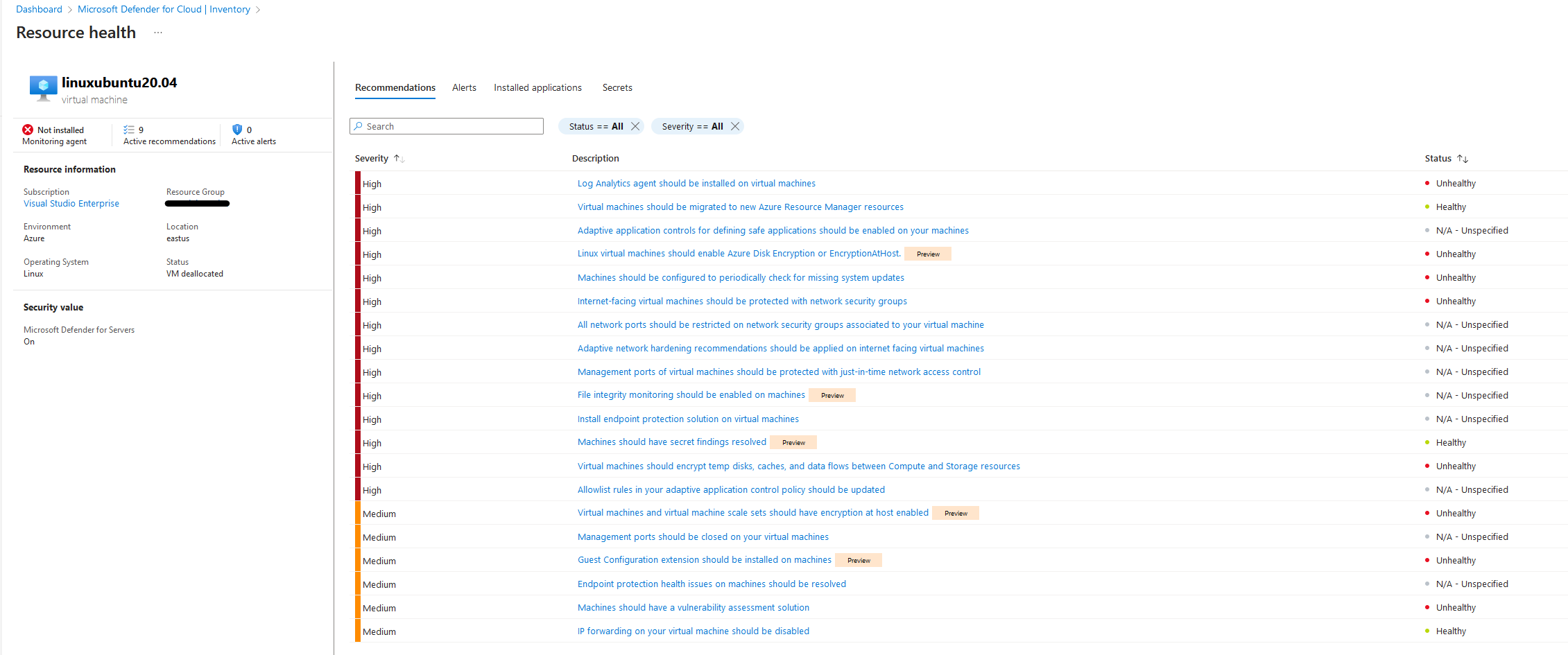Viewport: 1568px width, 655px height.
Task: Open File integrity monitoring recommendation
Action: pyautogui.click(x=691, y=395)
